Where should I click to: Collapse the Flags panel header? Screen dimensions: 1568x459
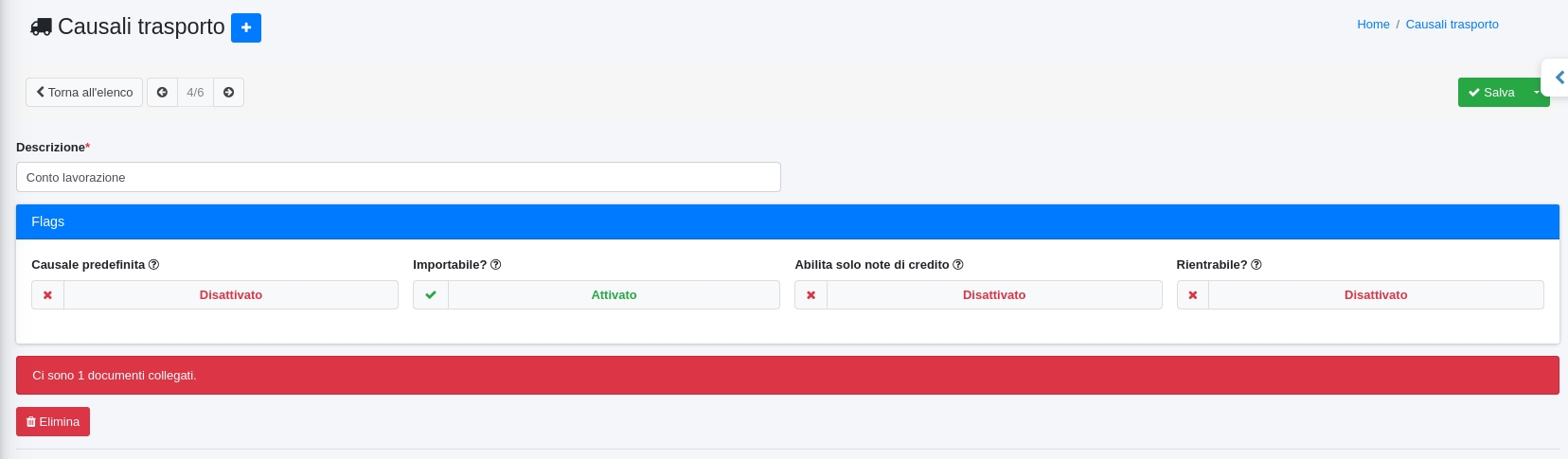[x=787, y=221]
